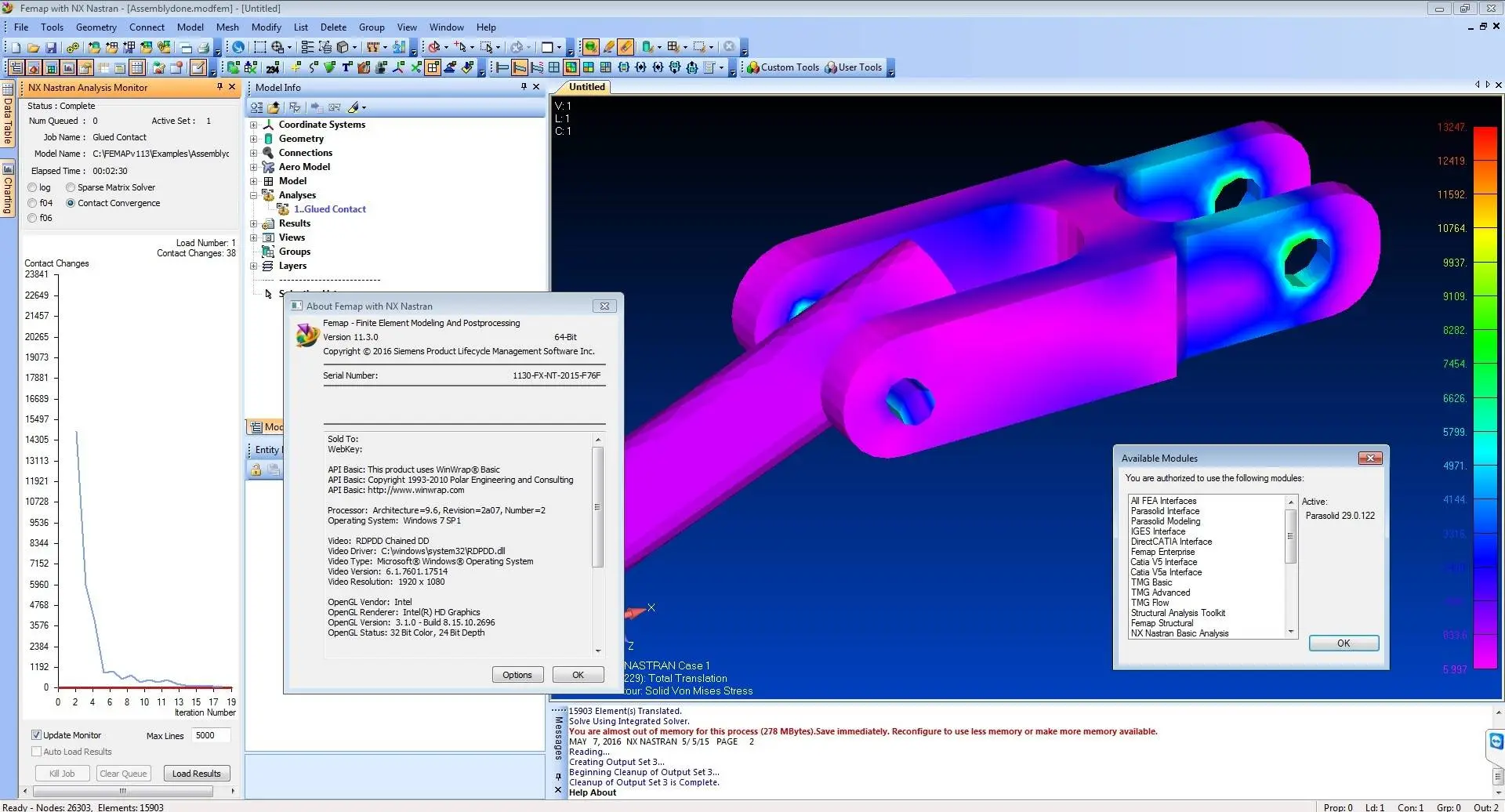Click the Available Modules list down-scroll arrow

1290,632
